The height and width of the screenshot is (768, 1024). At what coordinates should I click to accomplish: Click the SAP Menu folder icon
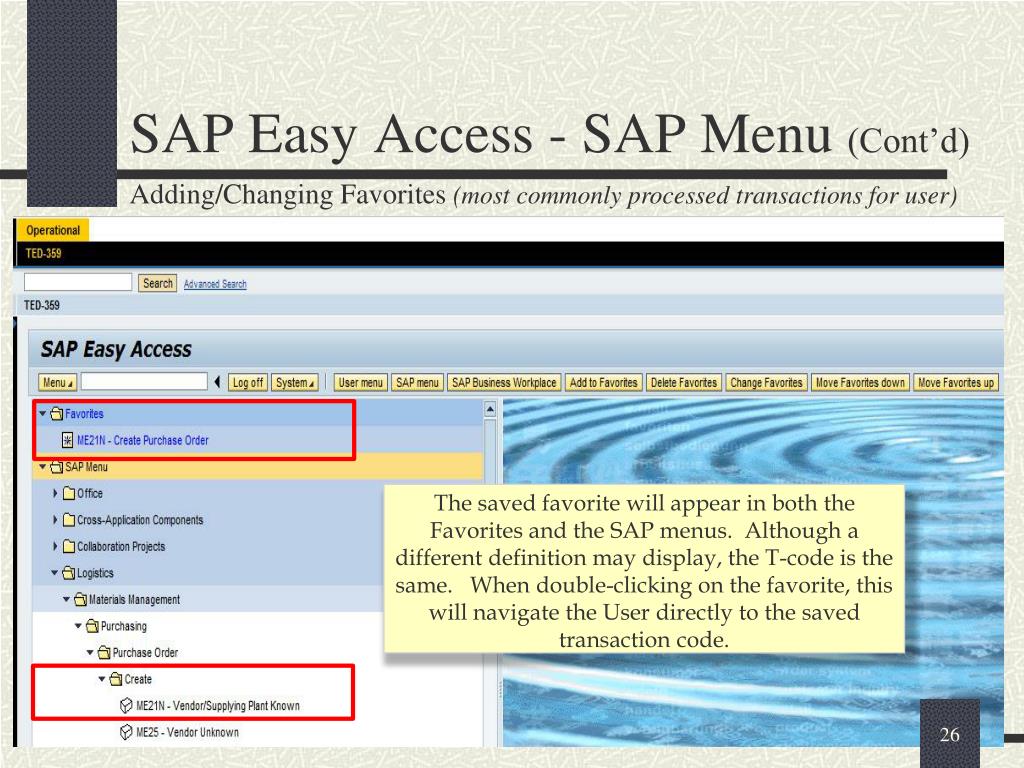tap(57, 467)
